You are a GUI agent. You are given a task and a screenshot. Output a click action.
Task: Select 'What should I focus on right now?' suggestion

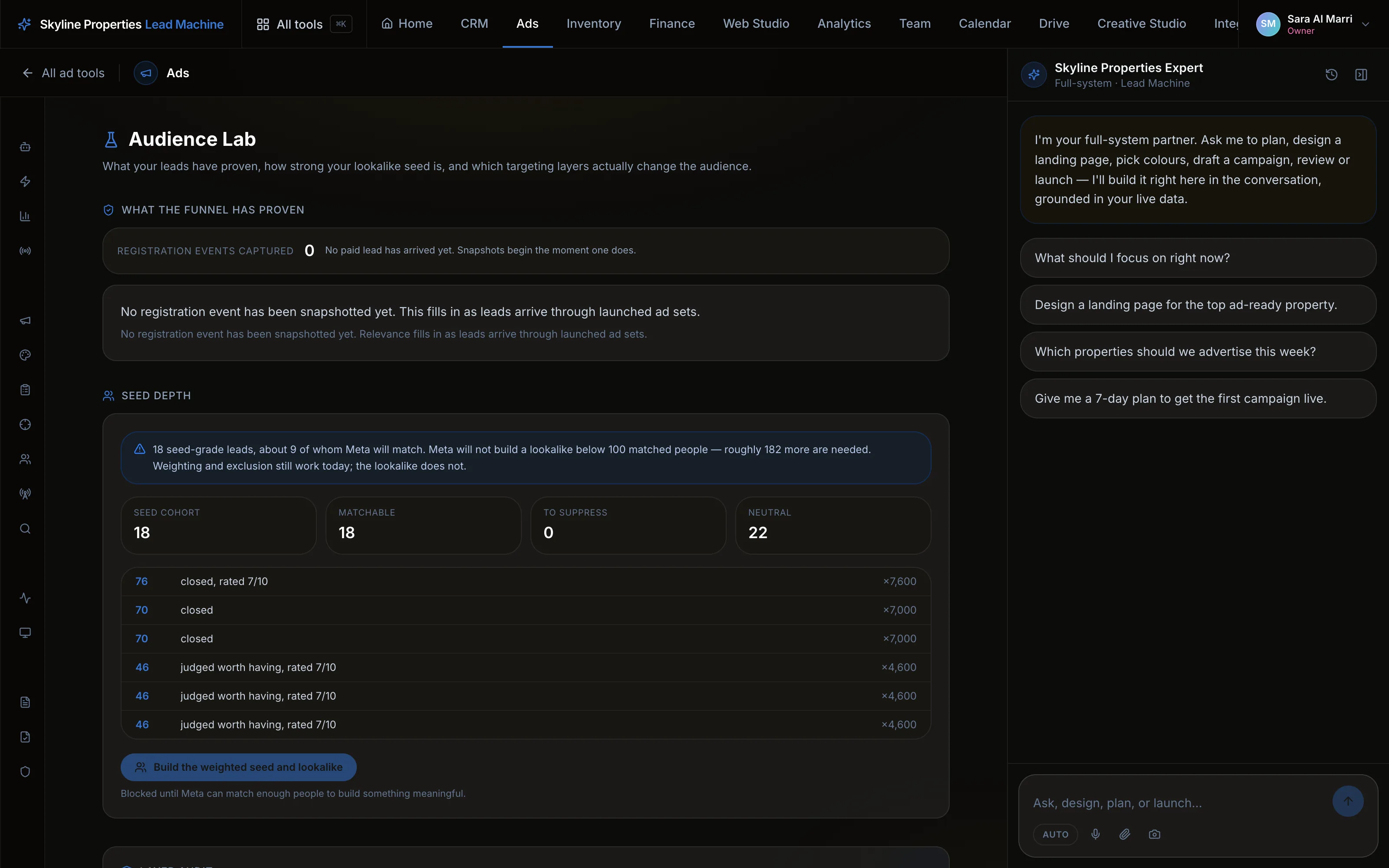pyautogui.click(x=1198, y=258)
